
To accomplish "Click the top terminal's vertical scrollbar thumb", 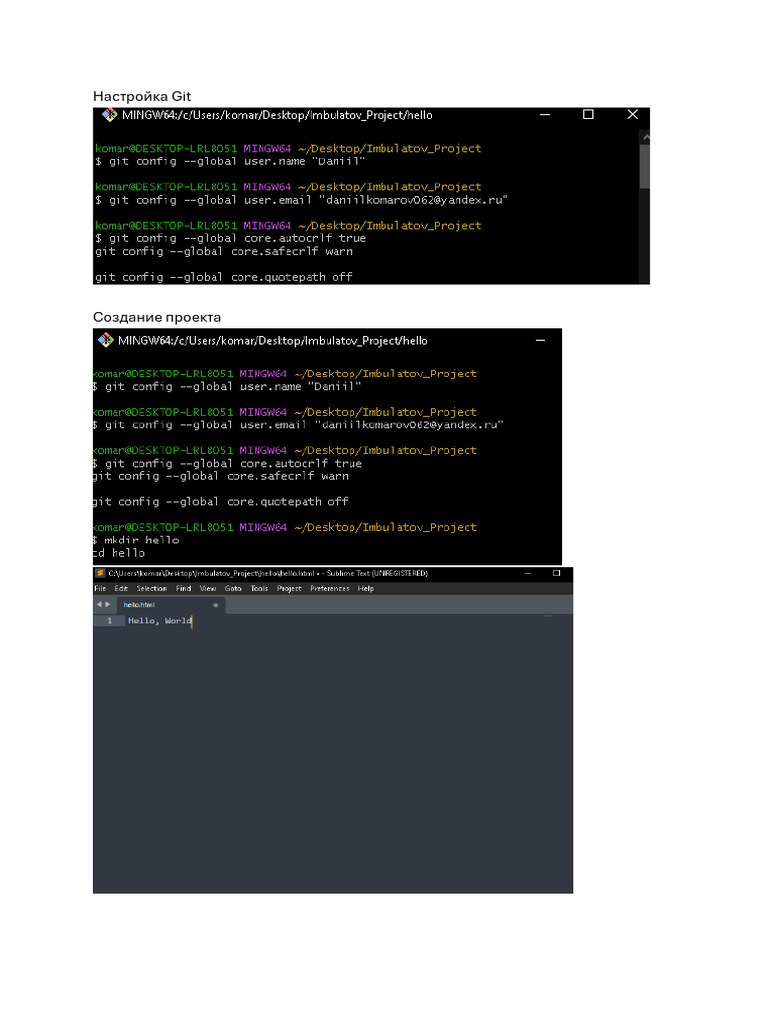I will [x=645, y=167].
